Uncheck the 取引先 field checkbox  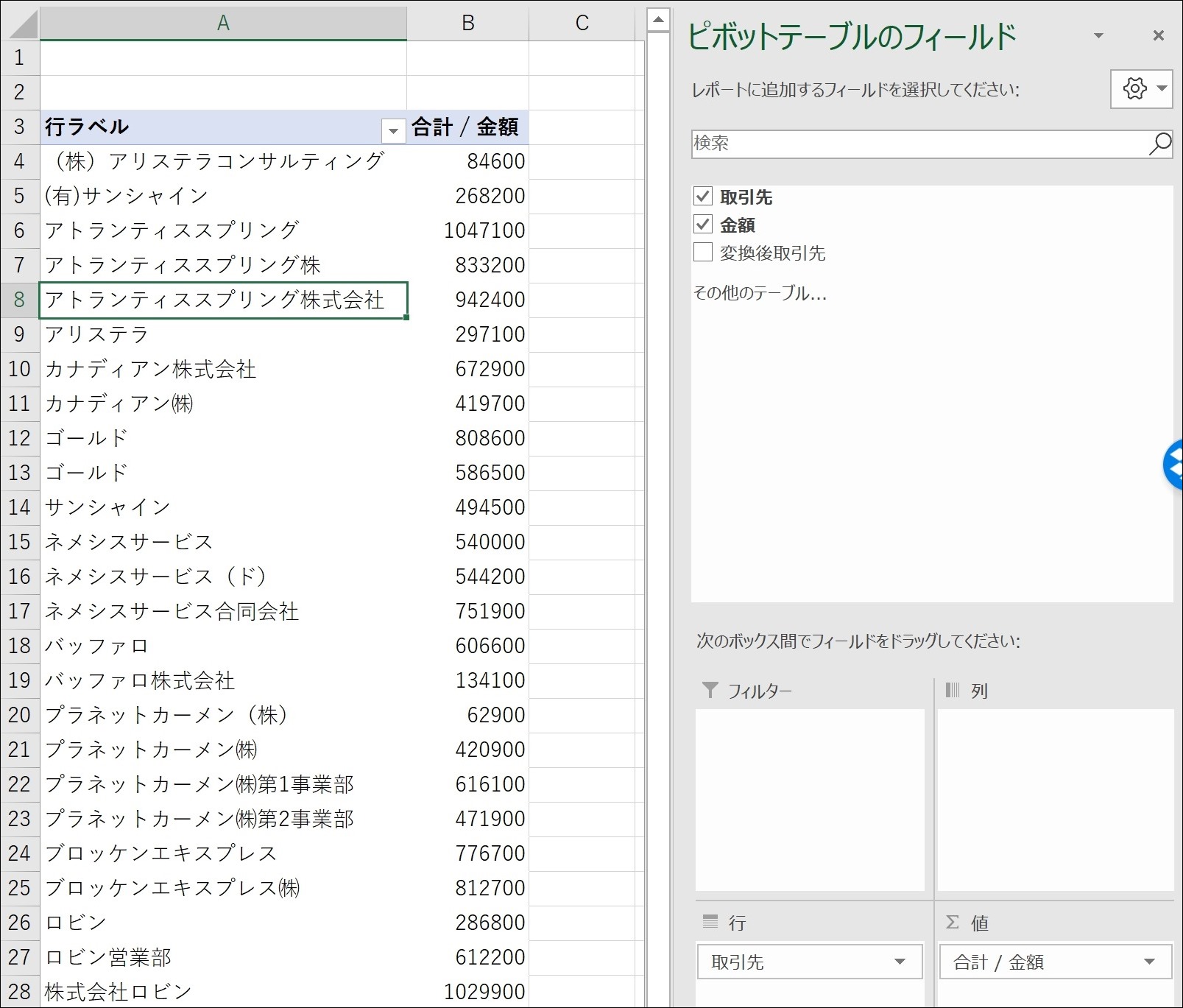pyautogui.click(x=703, y=196)
